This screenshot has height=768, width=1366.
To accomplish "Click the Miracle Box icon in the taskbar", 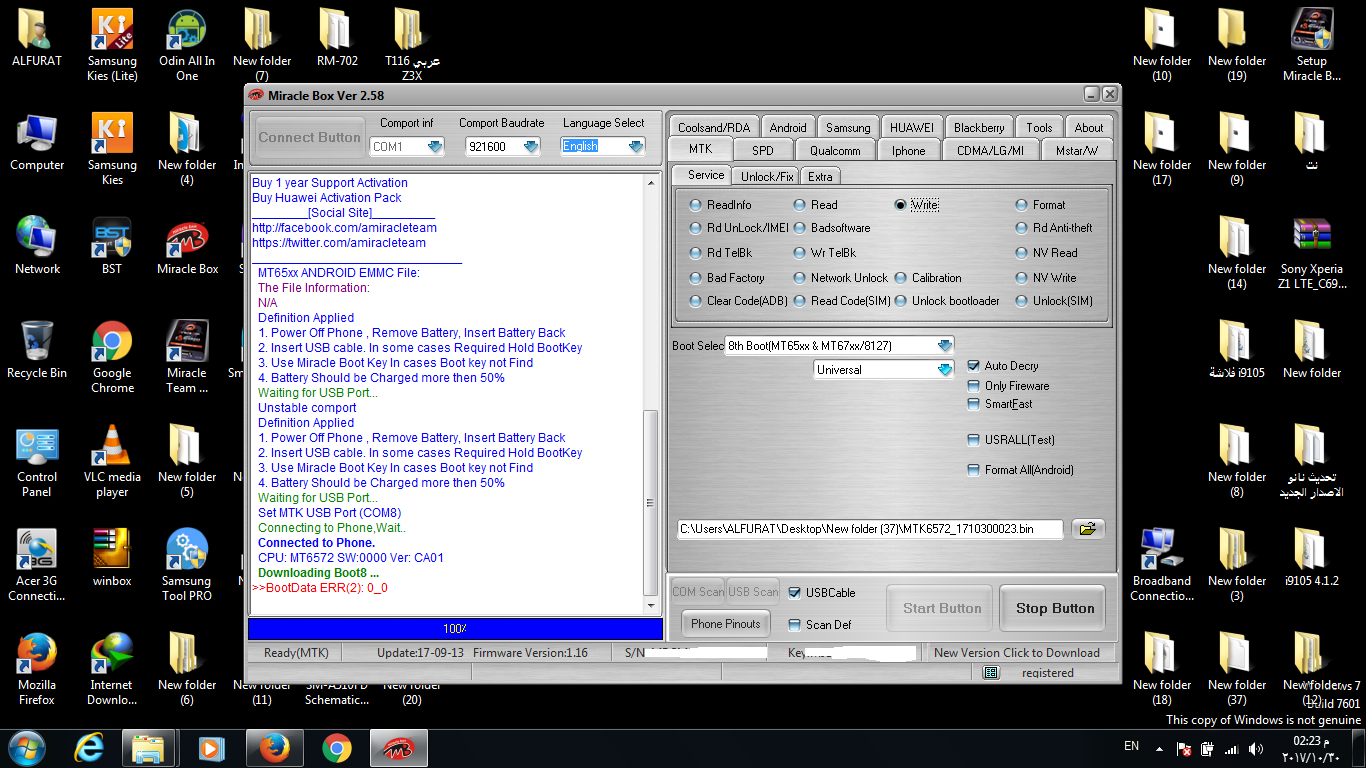I will pos(398,748).
